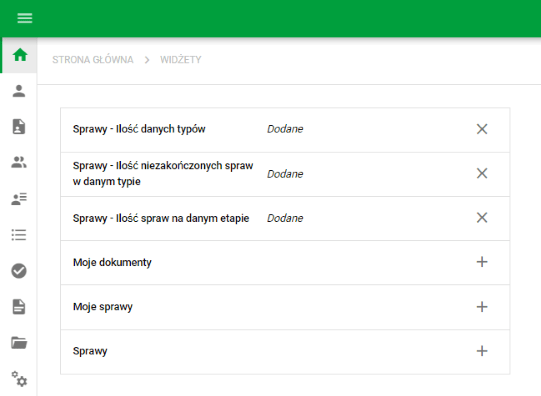This screenshot has height=396, width=541.
Task: Remove widget Sprawy - Ilość danych typów
Action: [482, 129]
